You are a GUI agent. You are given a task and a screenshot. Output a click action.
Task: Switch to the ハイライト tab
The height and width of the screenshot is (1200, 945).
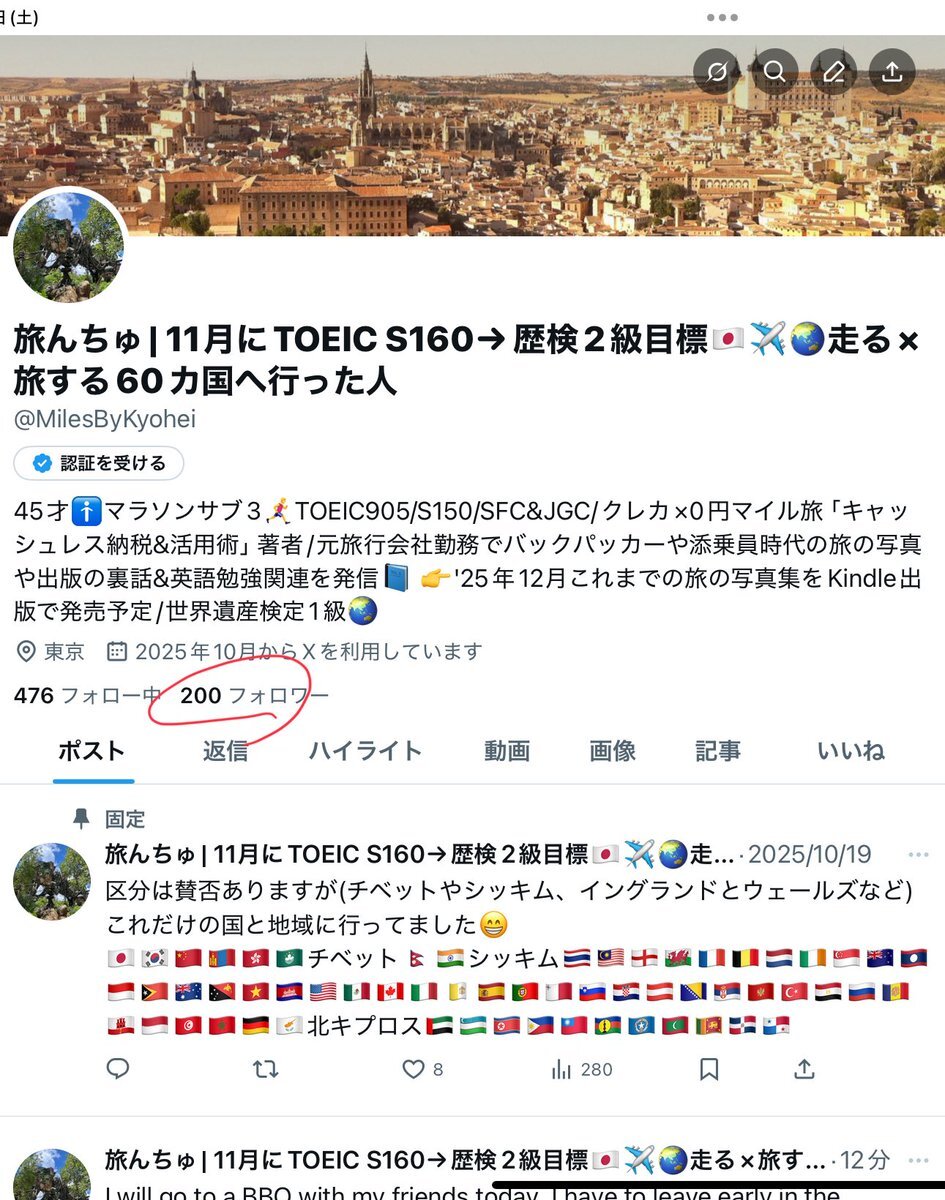click(365, 751)
